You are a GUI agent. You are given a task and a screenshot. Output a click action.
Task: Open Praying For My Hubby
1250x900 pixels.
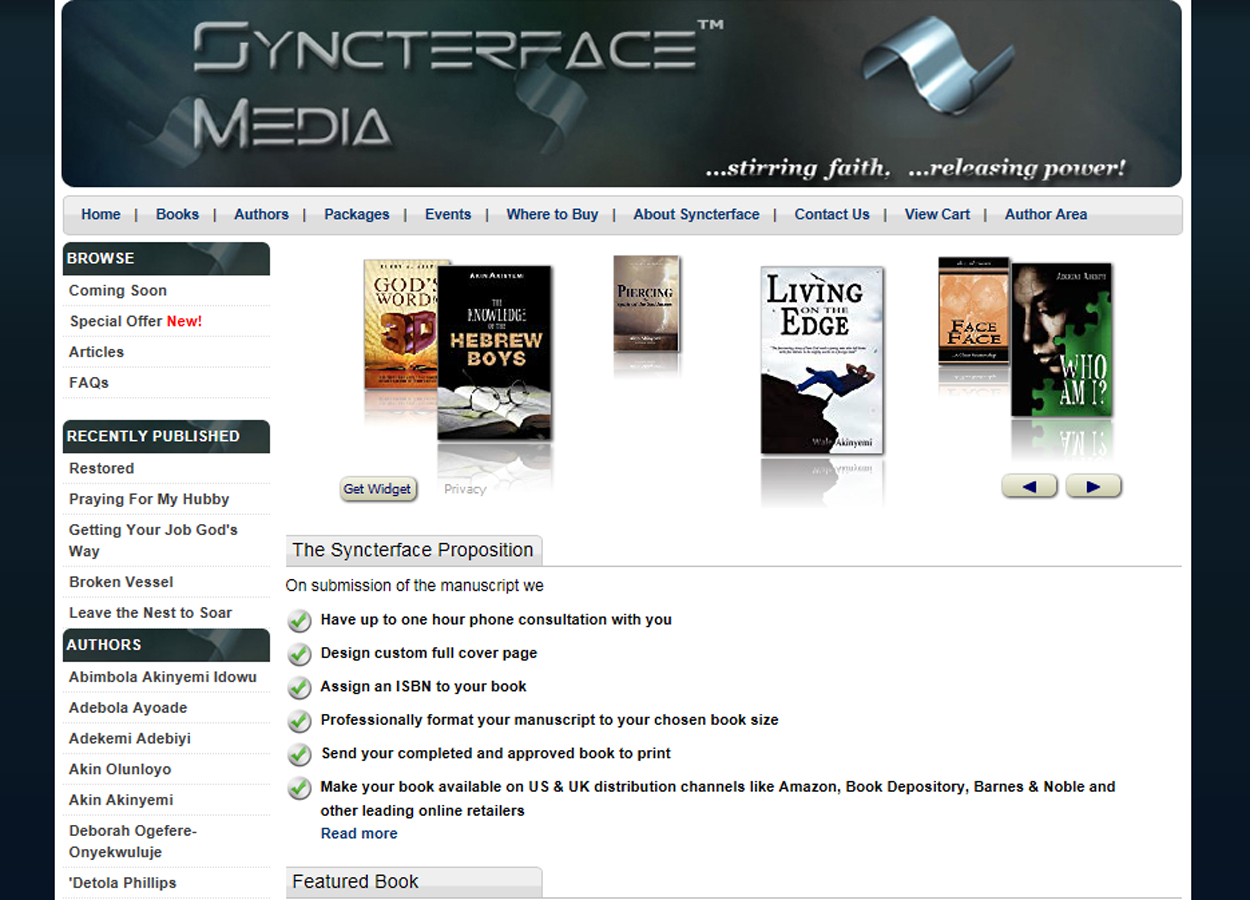pyautogui.click(x=149, y=499)
